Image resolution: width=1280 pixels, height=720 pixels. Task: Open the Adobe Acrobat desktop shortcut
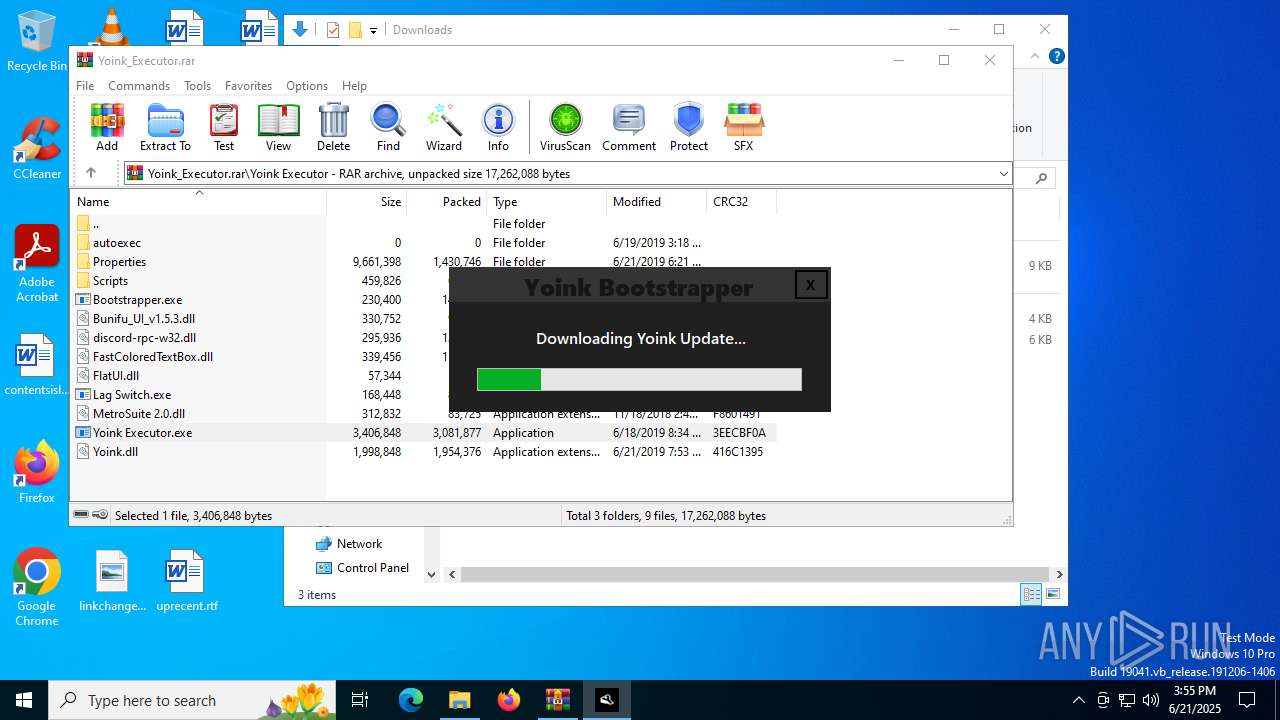37,264
